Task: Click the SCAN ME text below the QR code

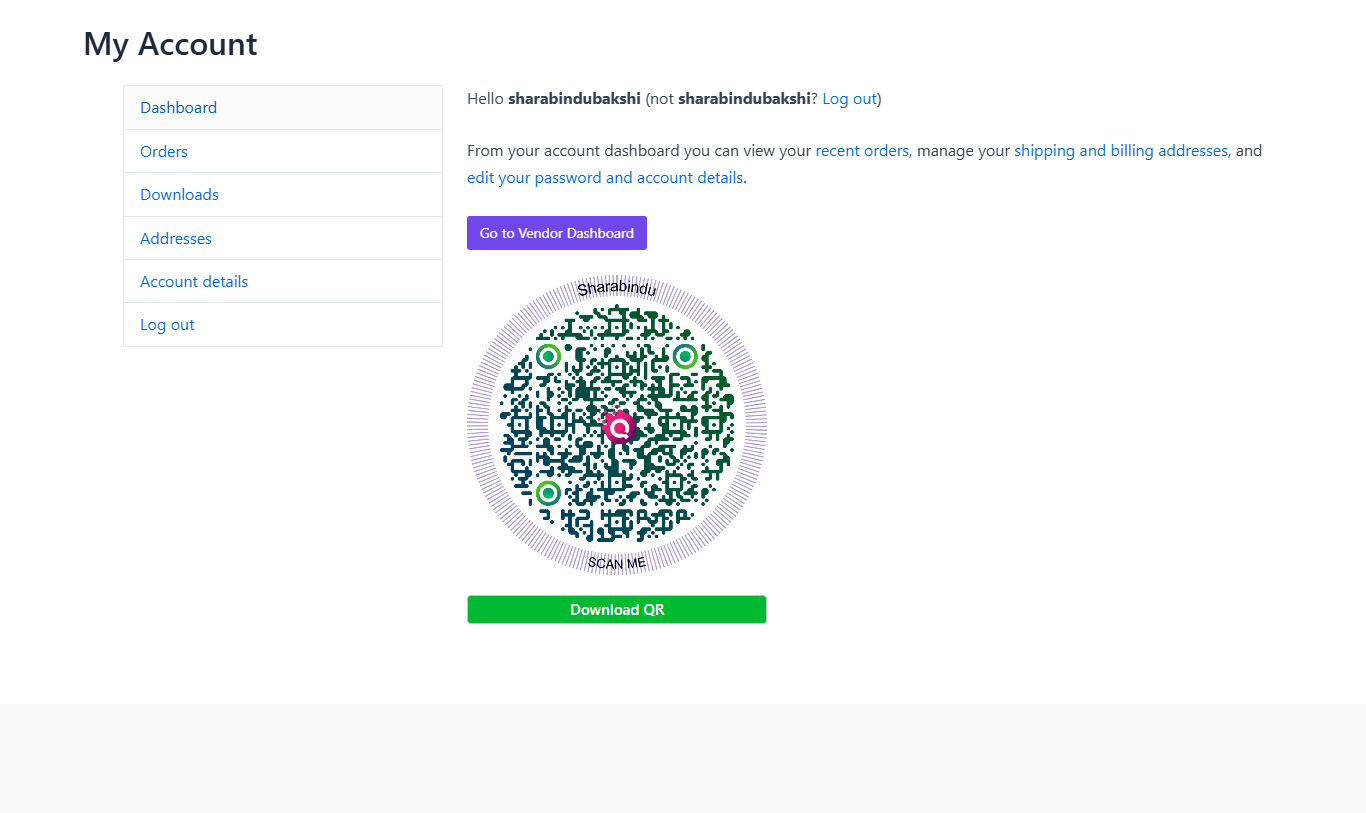Action: coord(615,562)
